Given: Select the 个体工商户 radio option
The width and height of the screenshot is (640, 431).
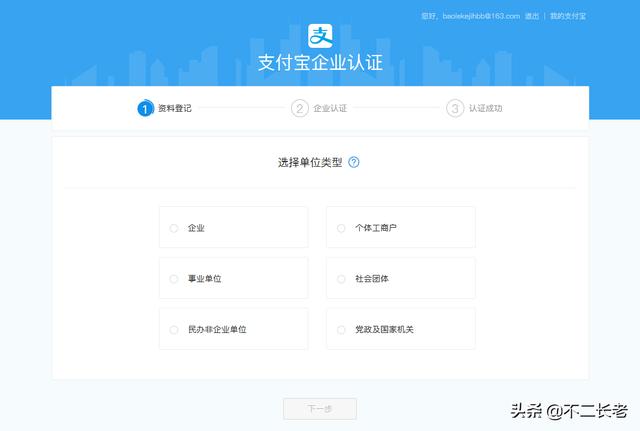Looking at the screenshot, I should point(341,228).
